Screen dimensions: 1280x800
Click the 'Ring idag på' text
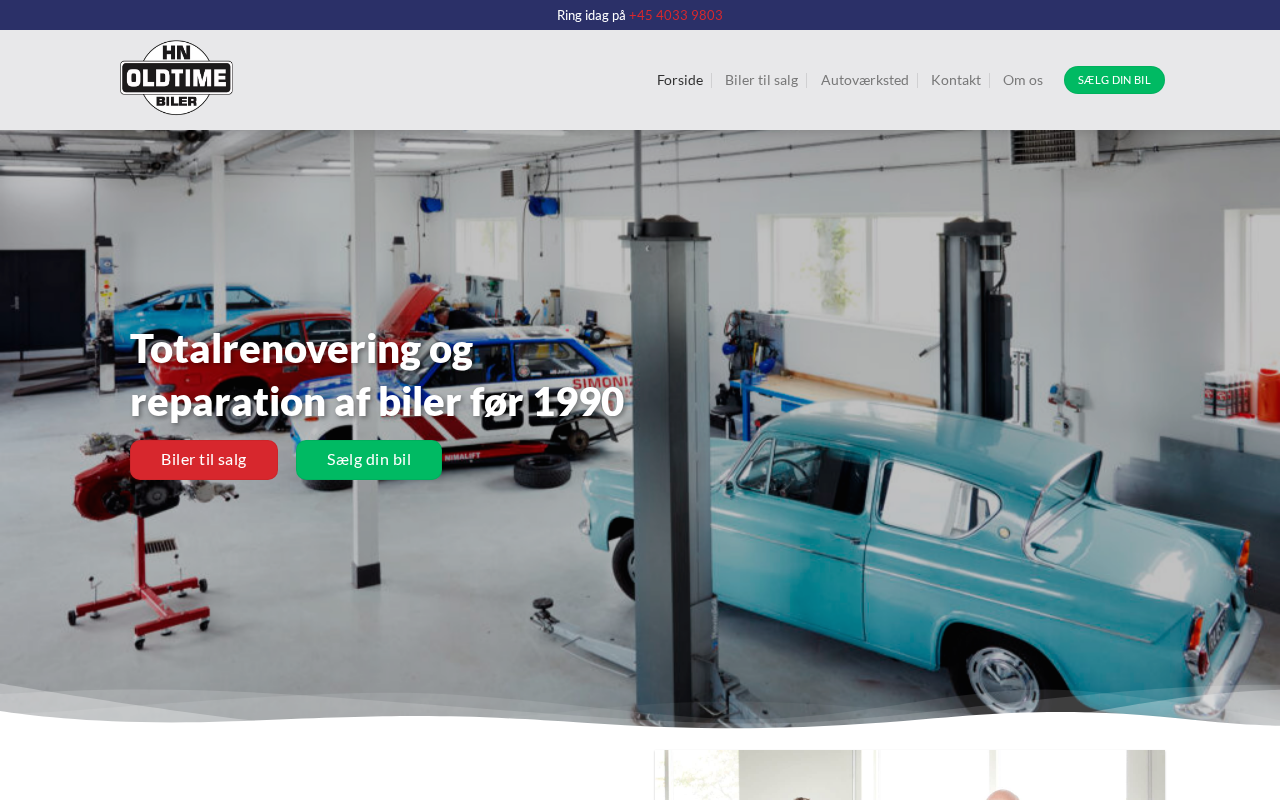(x=590, y=15)
